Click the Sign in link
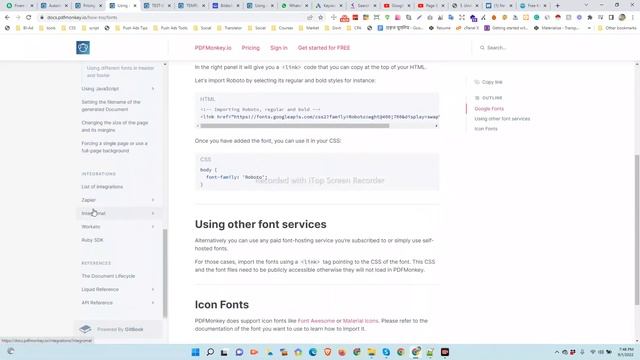 [x=279, y=48]
